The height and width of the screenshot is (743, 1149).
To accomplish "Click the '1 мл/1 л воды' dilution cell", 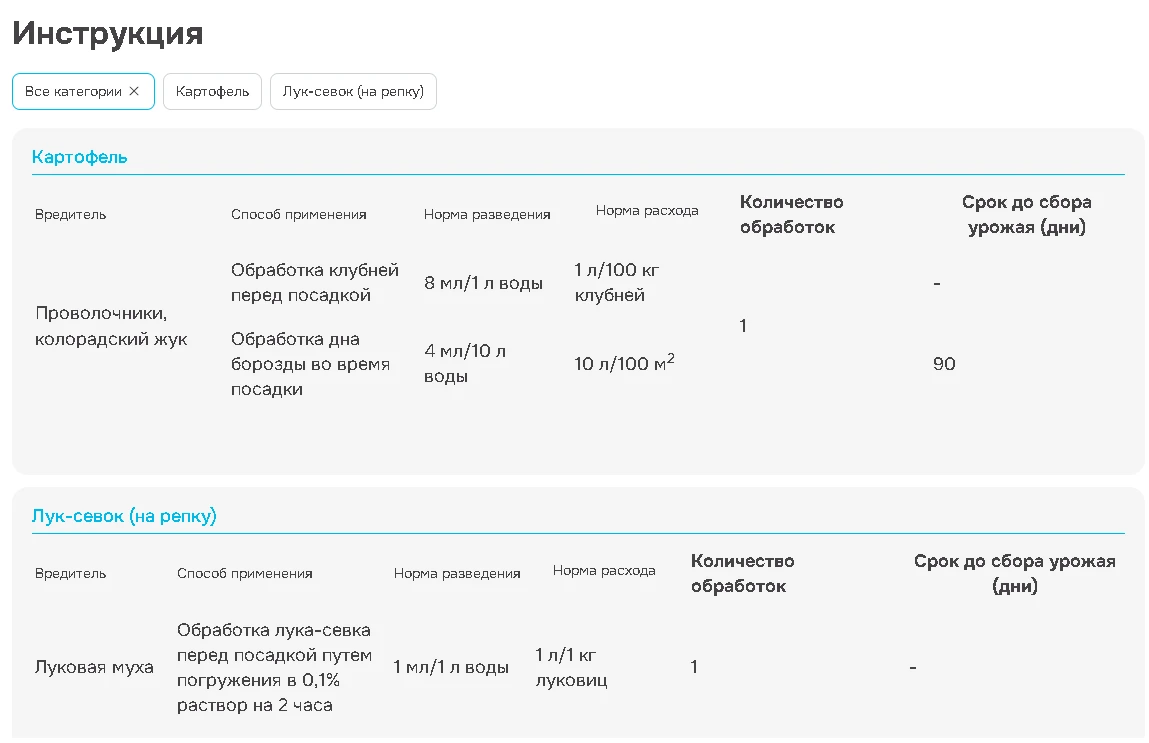I will [x=451, y=667].
